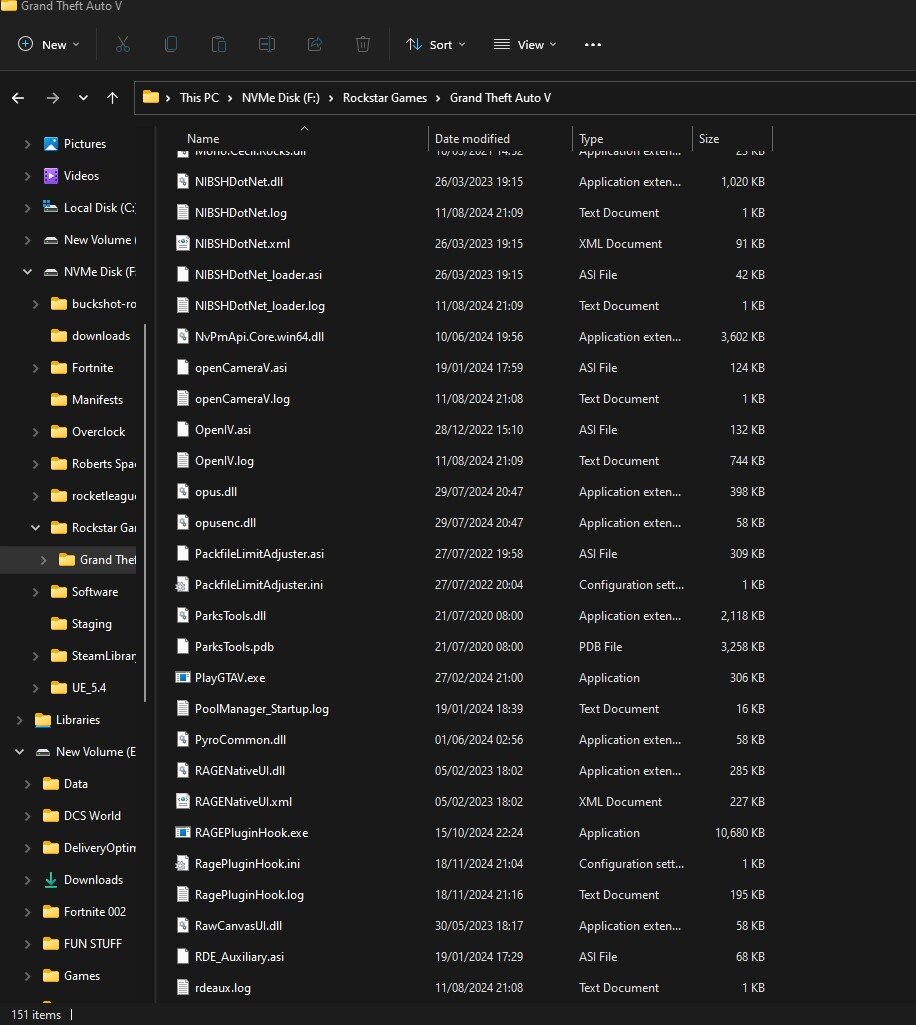Collapse the Rockstar Games tree folder
916x1025 pixels.
[x=35, y=528]
